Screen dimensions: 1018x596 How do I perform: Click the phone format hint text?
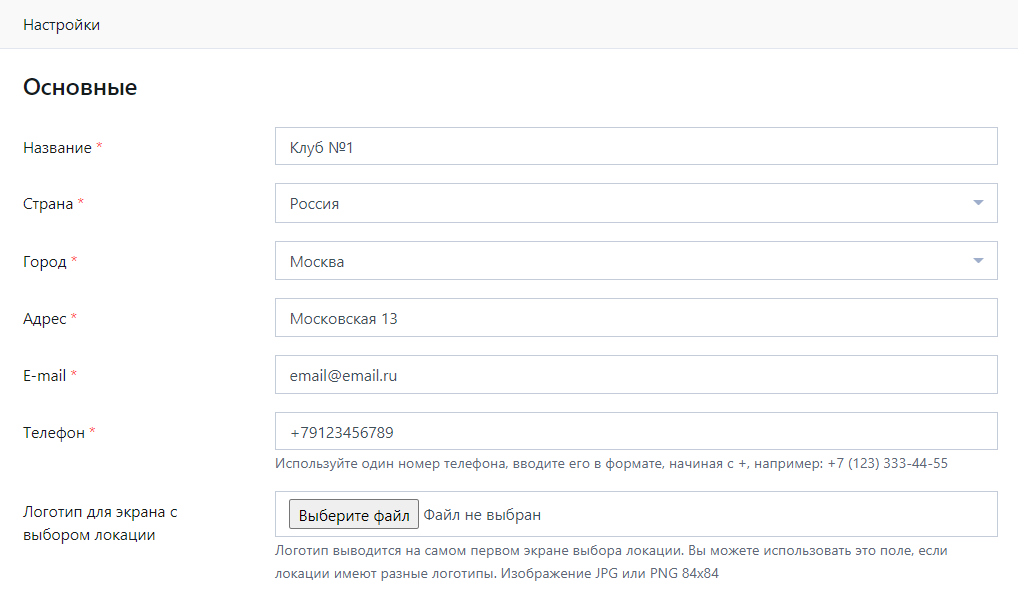point(611,464)
